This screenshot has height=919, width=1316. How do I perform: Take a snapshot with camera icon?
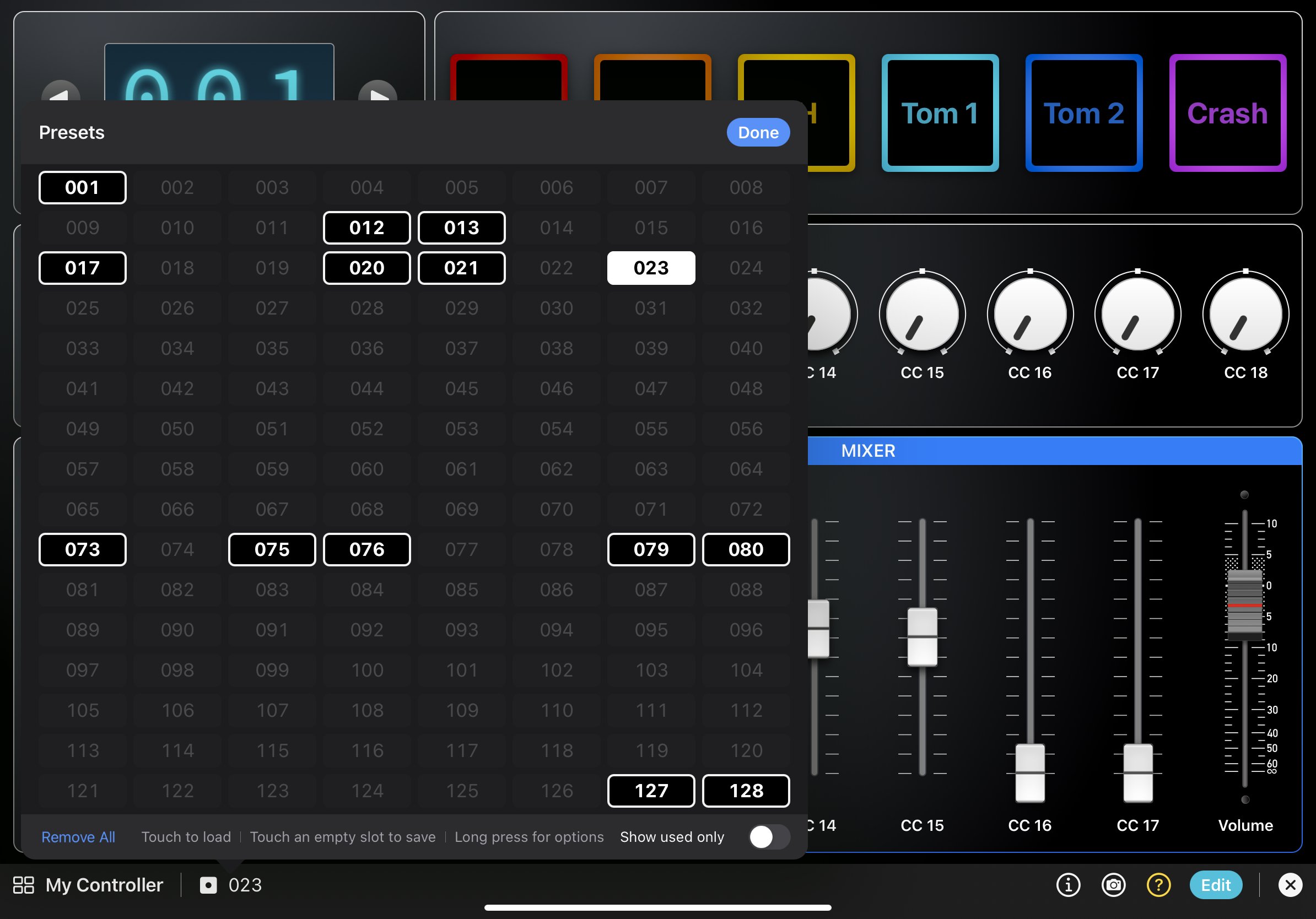(x=1113, y=885)
